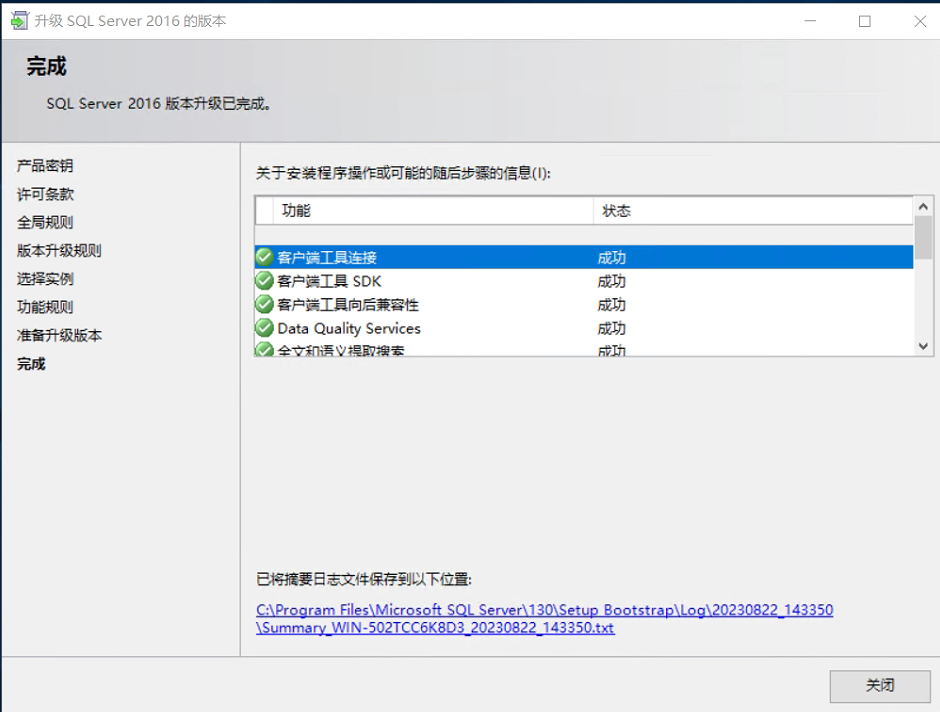The height and width of the screenshot is (712, 940).
Task: Minimize the SQL Server upgrade window
Action: click(x=810, y=21)
